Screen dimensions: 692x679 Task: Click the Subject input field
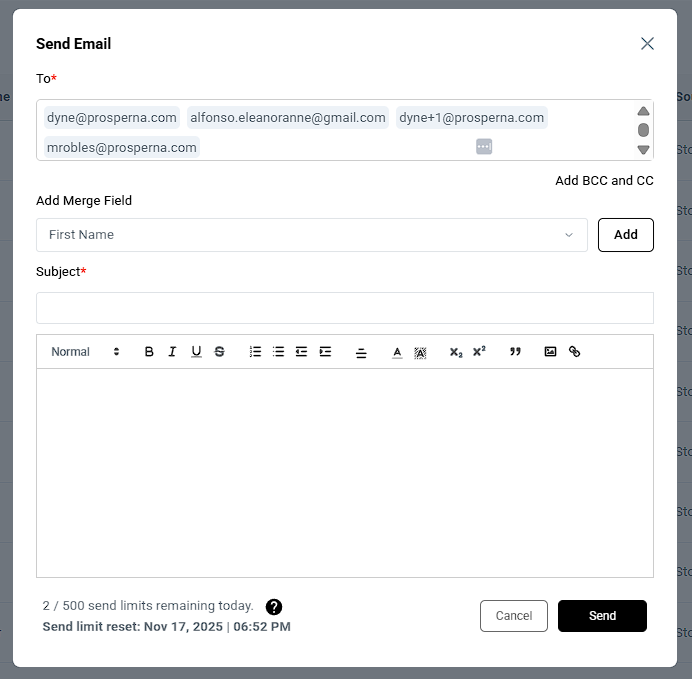click(345, 308)
